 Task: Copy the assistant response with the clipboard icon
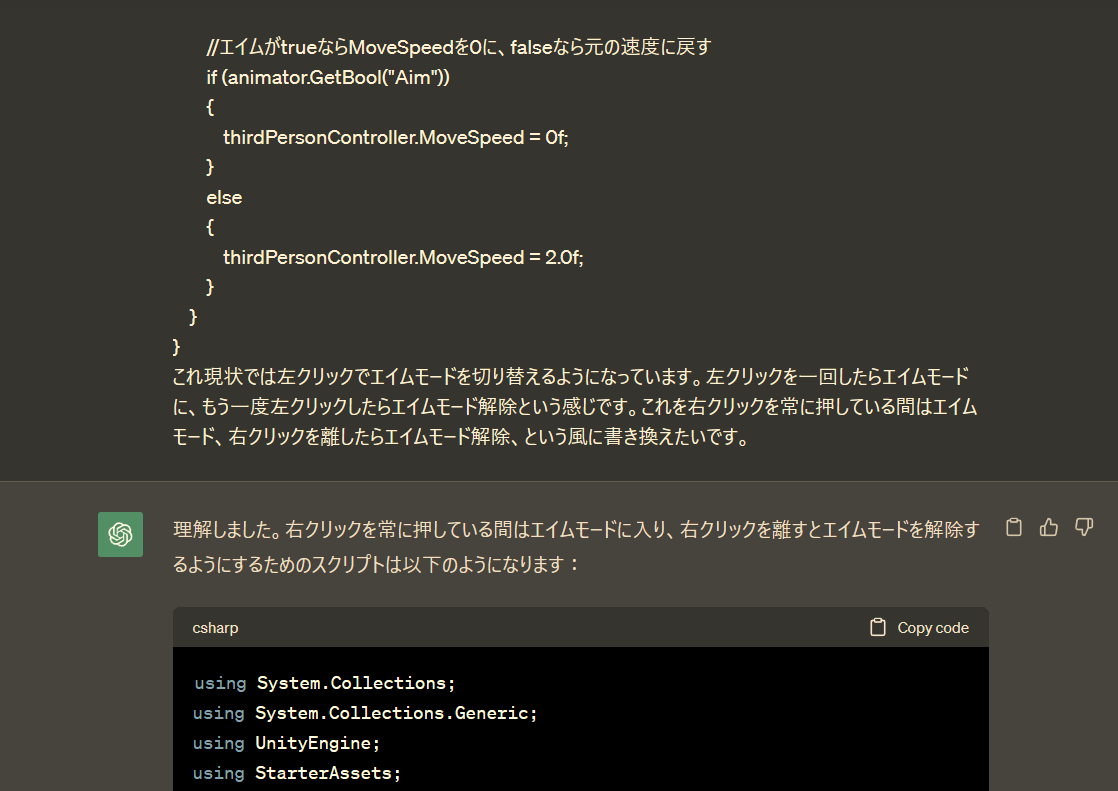pos(1013,527)
